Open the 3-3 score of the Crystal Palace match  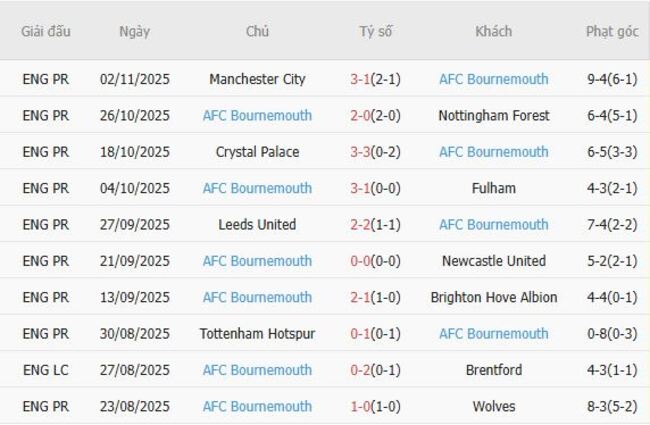pos(361,152)
